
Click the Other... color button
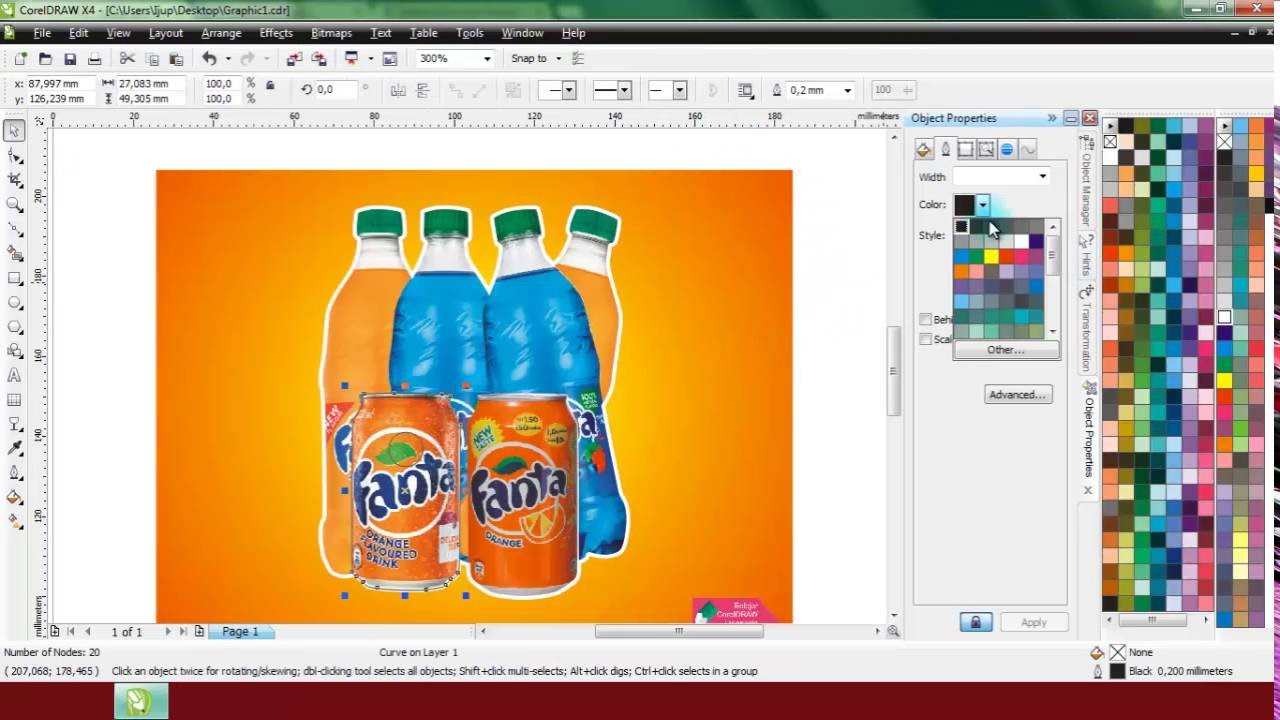(1006, 350)
